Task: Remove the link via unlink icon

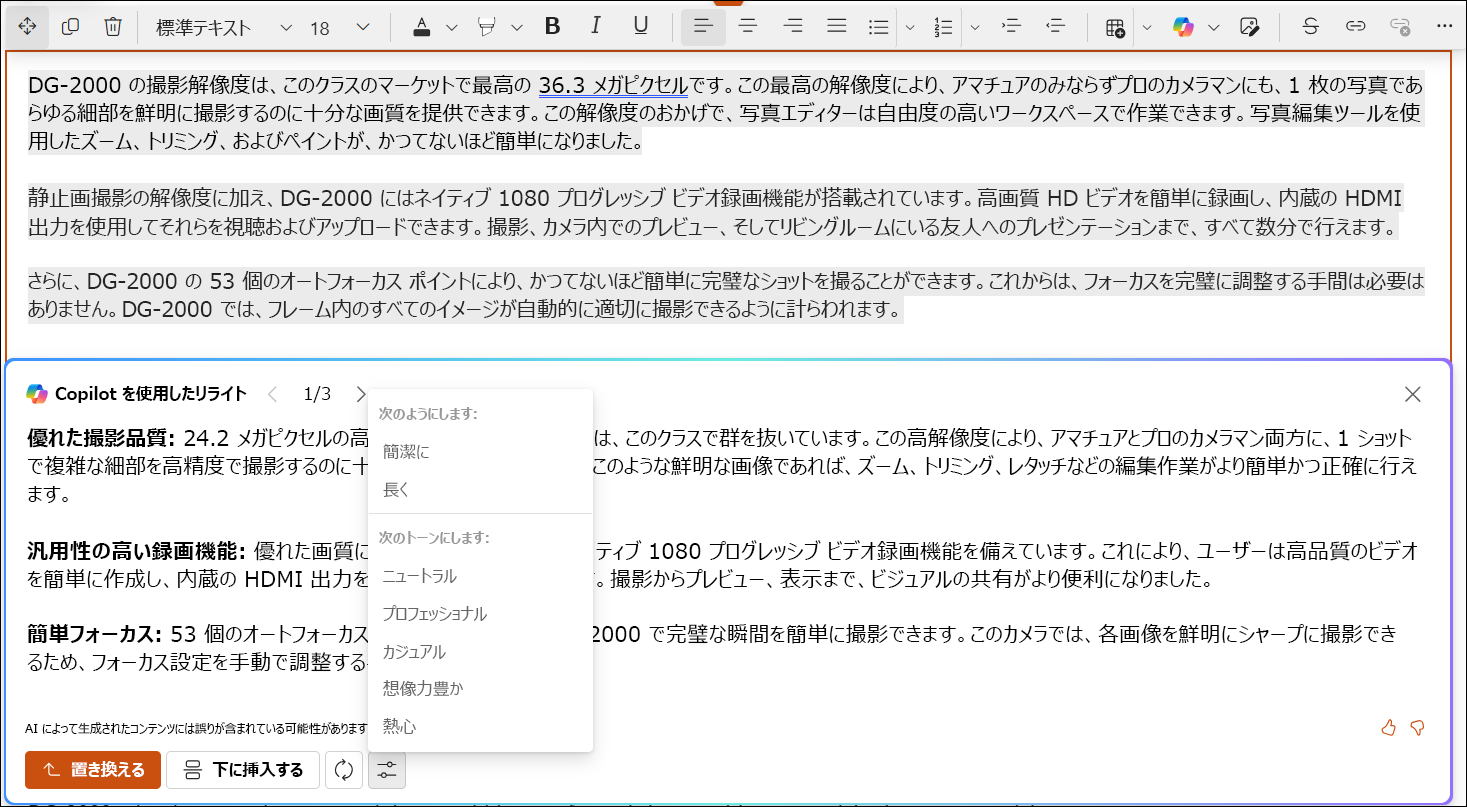Action: tap(1400, 27)
